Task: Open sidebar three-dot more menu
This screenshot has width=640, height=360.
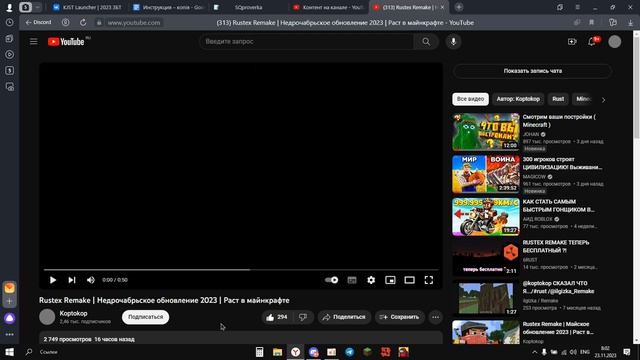Action: click(x=9, y=334)
